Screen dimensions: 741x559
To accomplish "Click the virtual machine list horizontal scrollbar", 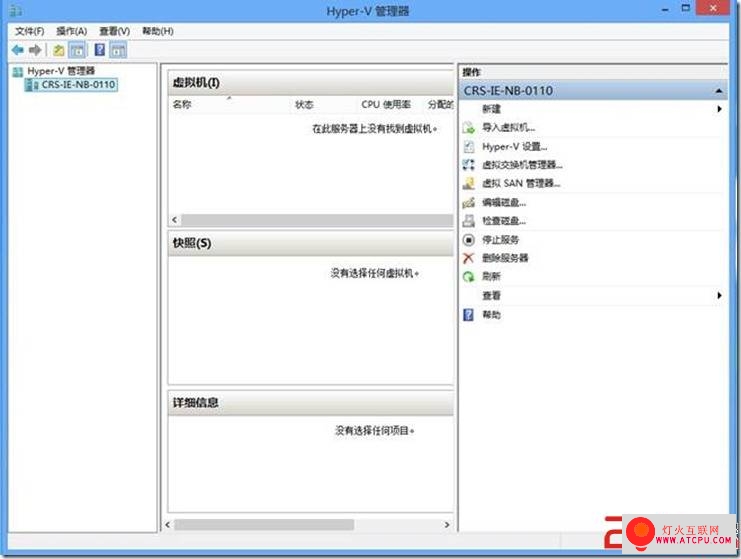I will [x=317, y=220].
